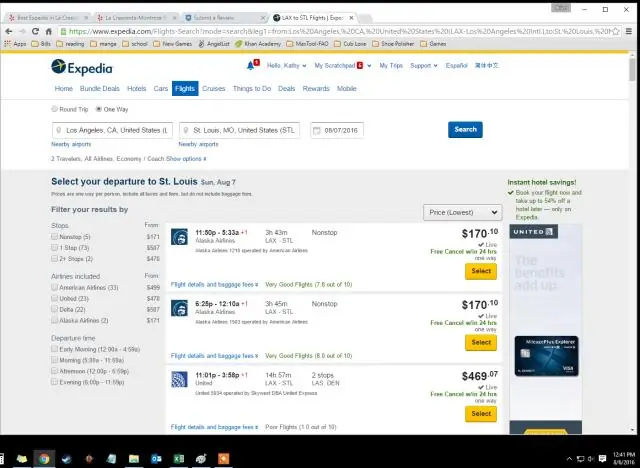Click the Los Angeles origin field
640x468 pixels.
coord(112,131)
